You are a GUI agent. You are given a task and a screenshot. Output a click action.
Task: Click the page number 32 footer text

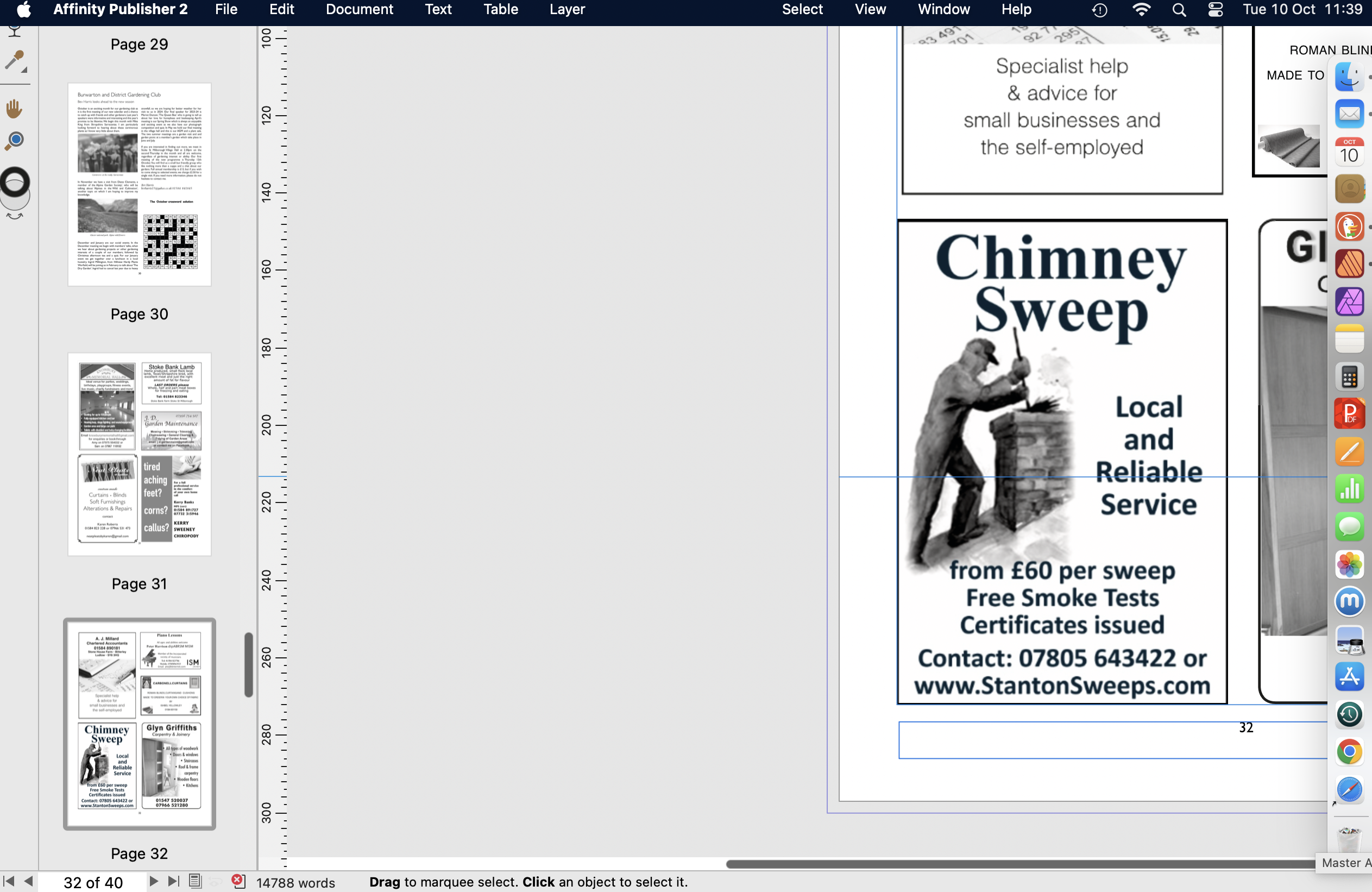pos(1246,727)
